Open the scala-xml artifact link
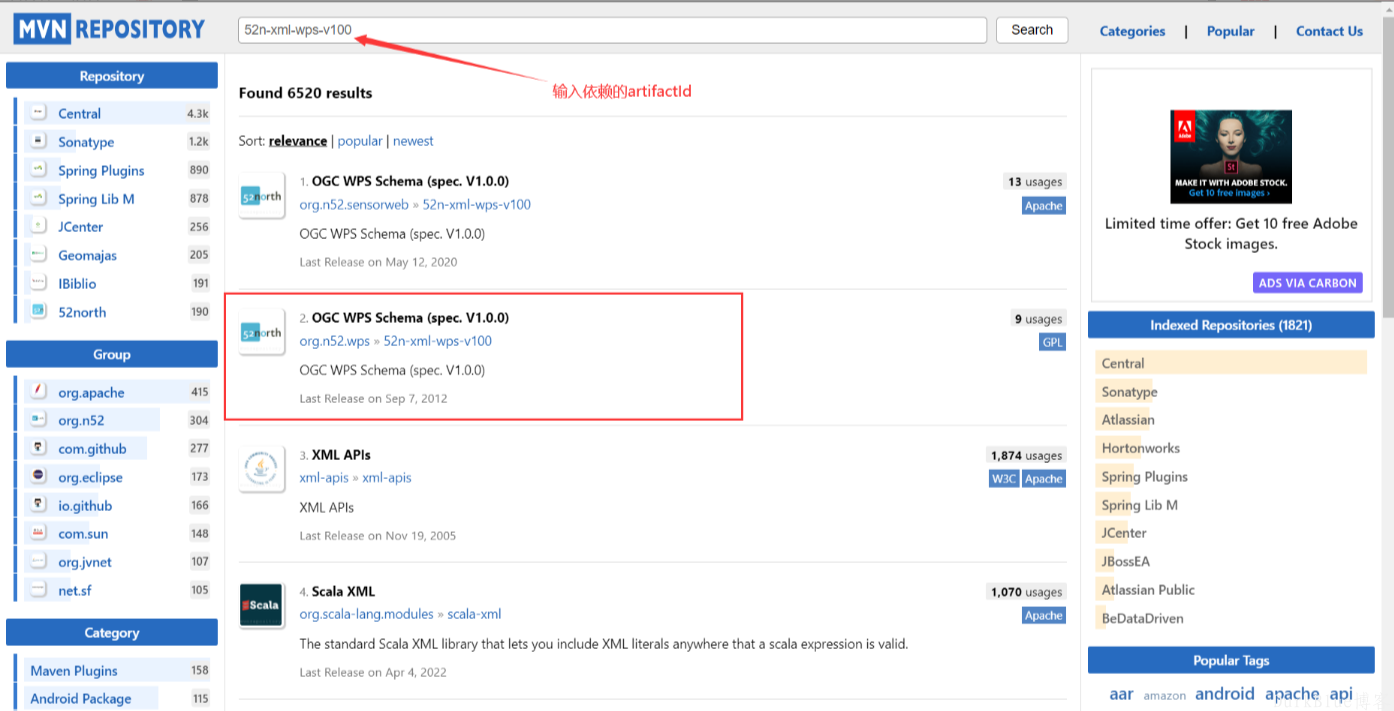This screenshot has width=1394, height=711. 474,614
